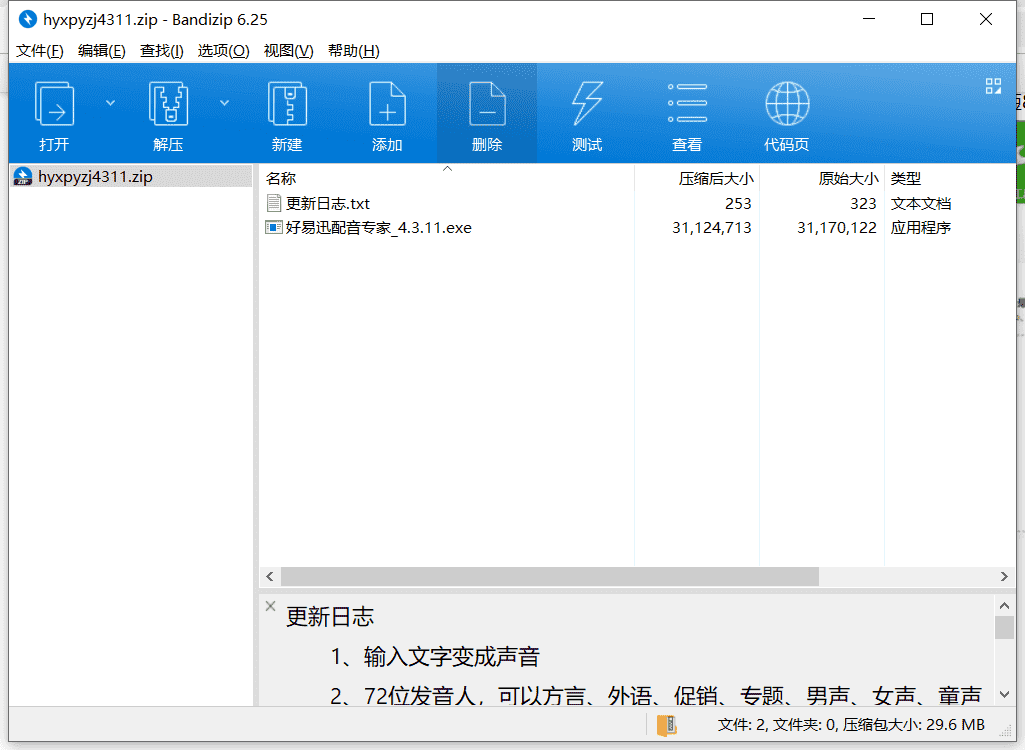Minimize the Bandizip window
The width and height of the screenshot is (1025, 750).
(869, 19)
